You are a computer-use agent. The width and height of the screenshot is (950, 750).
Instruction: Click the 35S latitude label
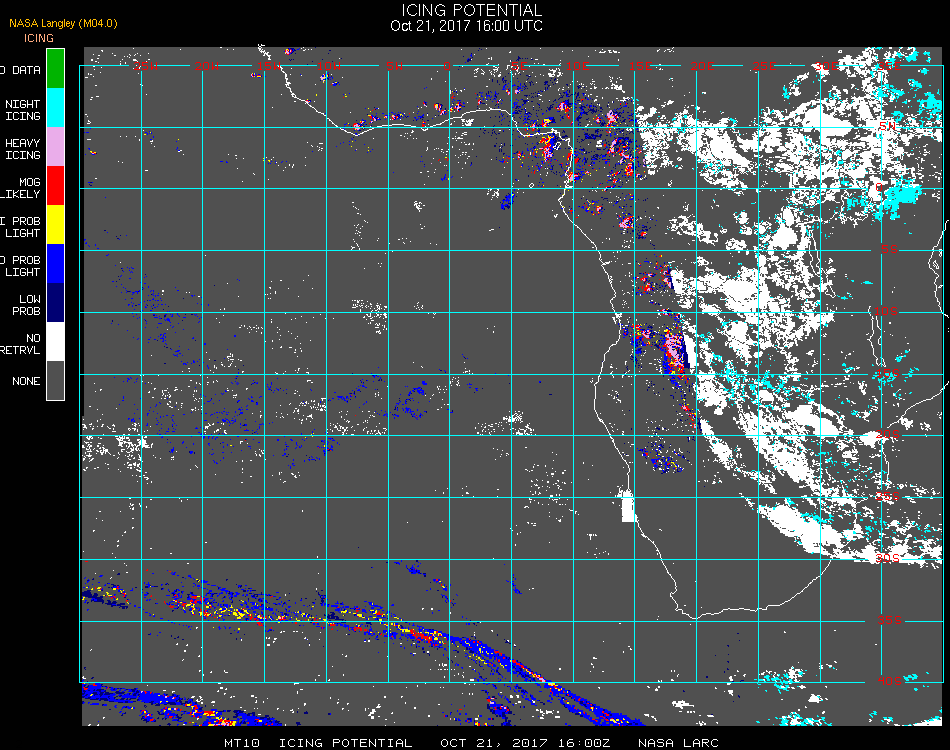[889, 620]
